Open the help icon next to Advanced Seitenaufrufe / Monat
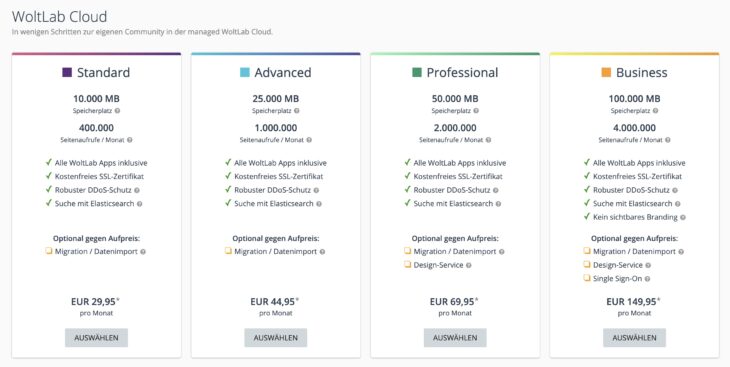 pyautogui.click(x=309, y=140)
